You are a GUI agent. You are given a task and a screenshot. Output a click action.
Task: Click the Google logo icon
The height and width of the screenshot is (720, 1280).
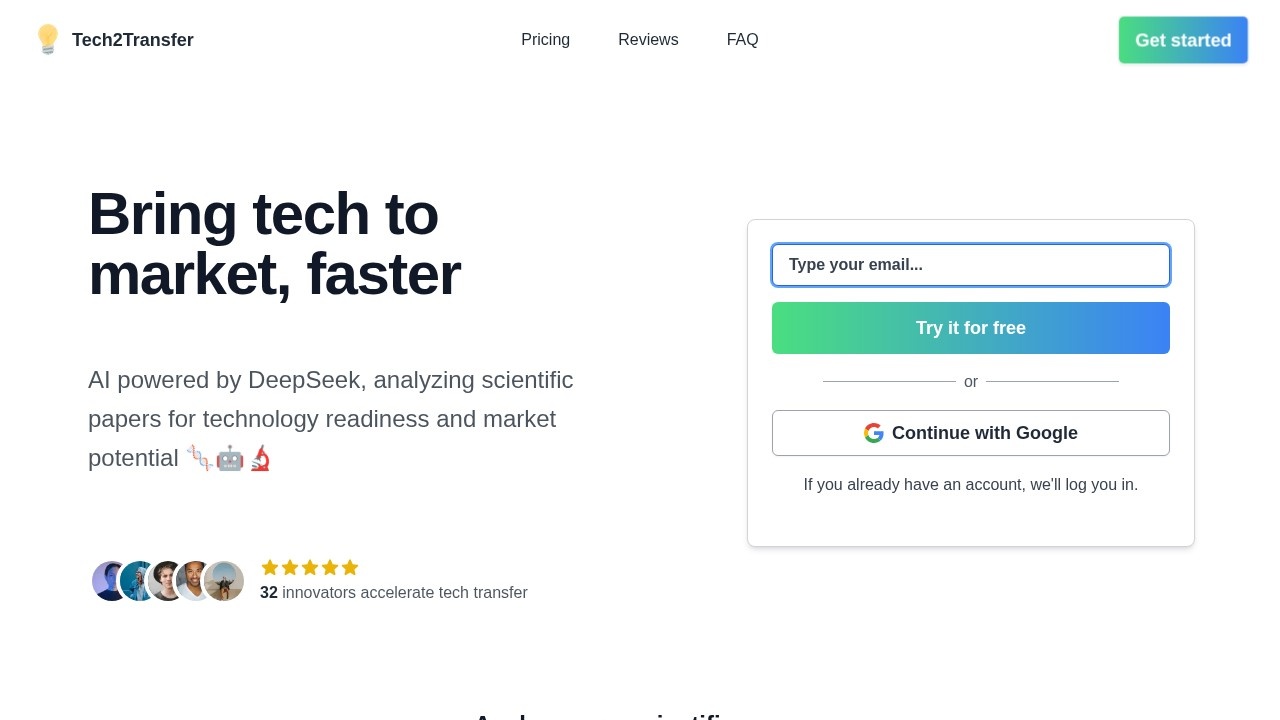(874, 433)
